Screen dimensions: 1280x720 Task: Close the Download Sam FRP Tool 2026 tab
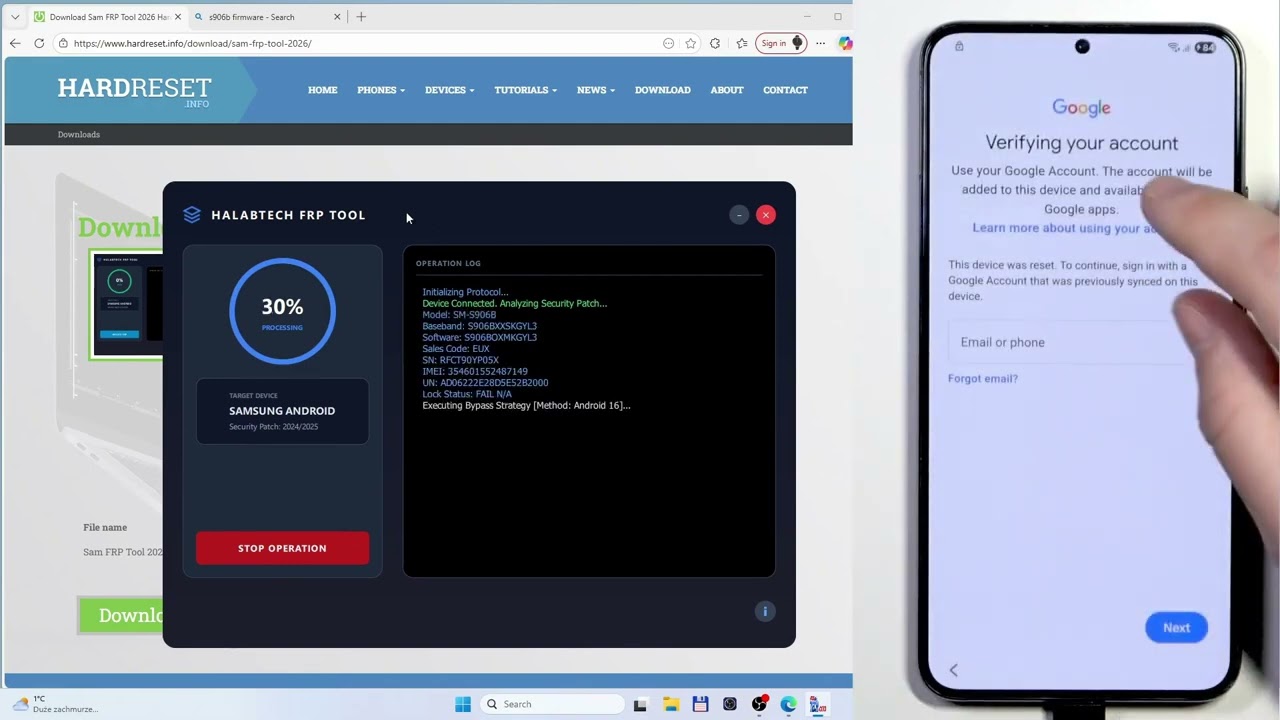tap(178, 17)
